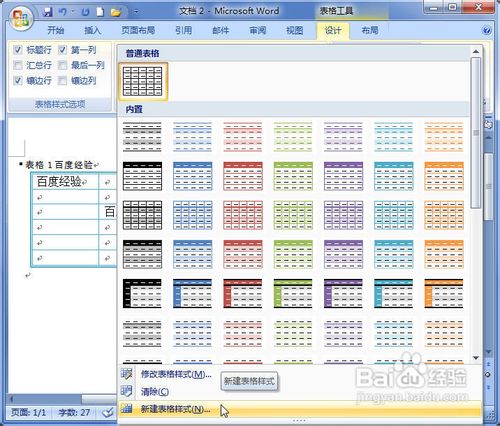
Task: Click horizontal scrollbar left arrow
Action: 12,399
